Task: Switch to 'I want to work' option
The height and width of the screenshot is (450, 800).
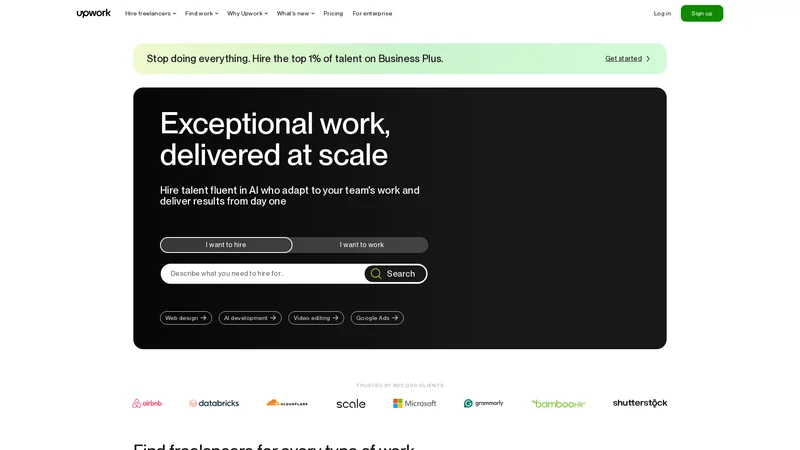Action: (361, 245)
